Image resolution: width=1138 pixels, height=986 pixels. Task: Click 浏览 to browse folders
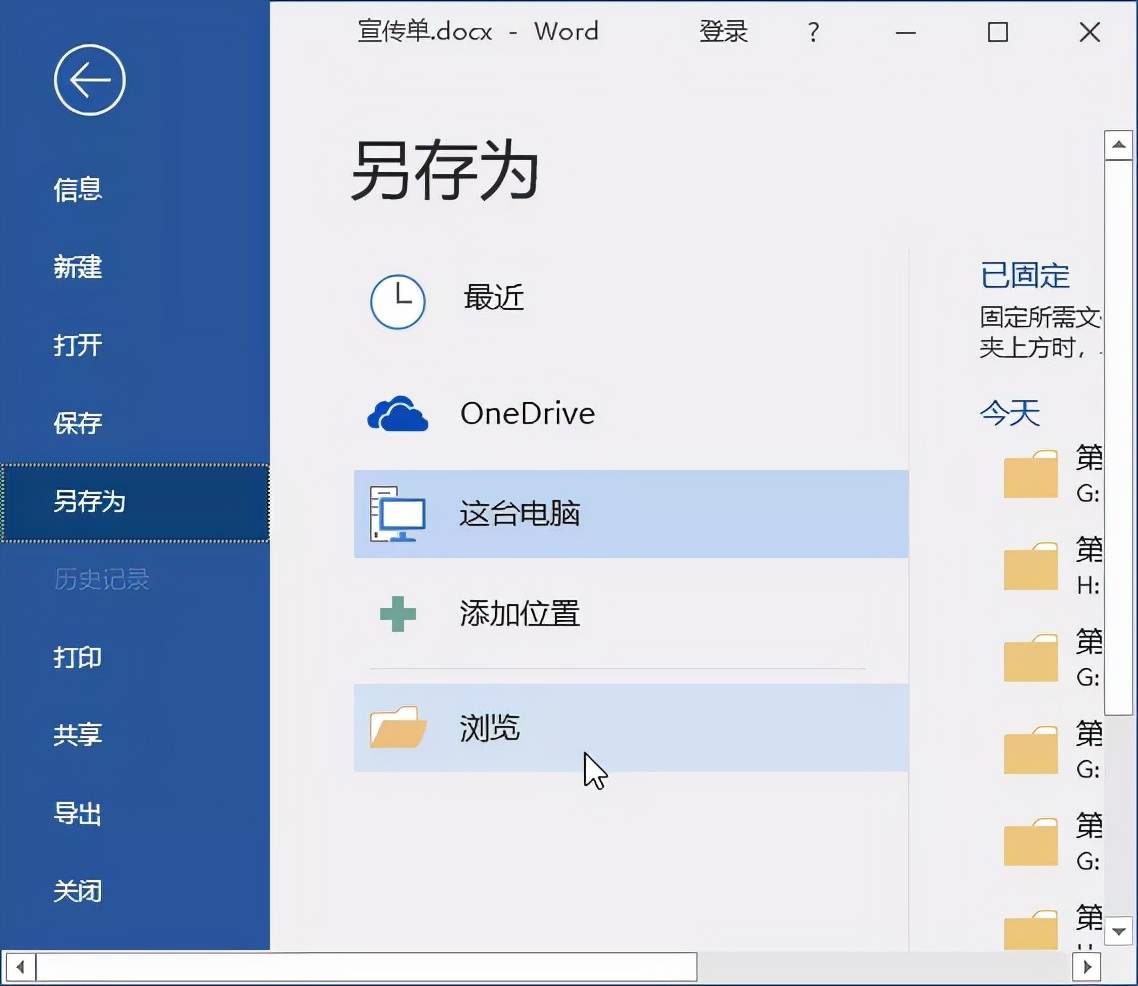coord(631,727)
